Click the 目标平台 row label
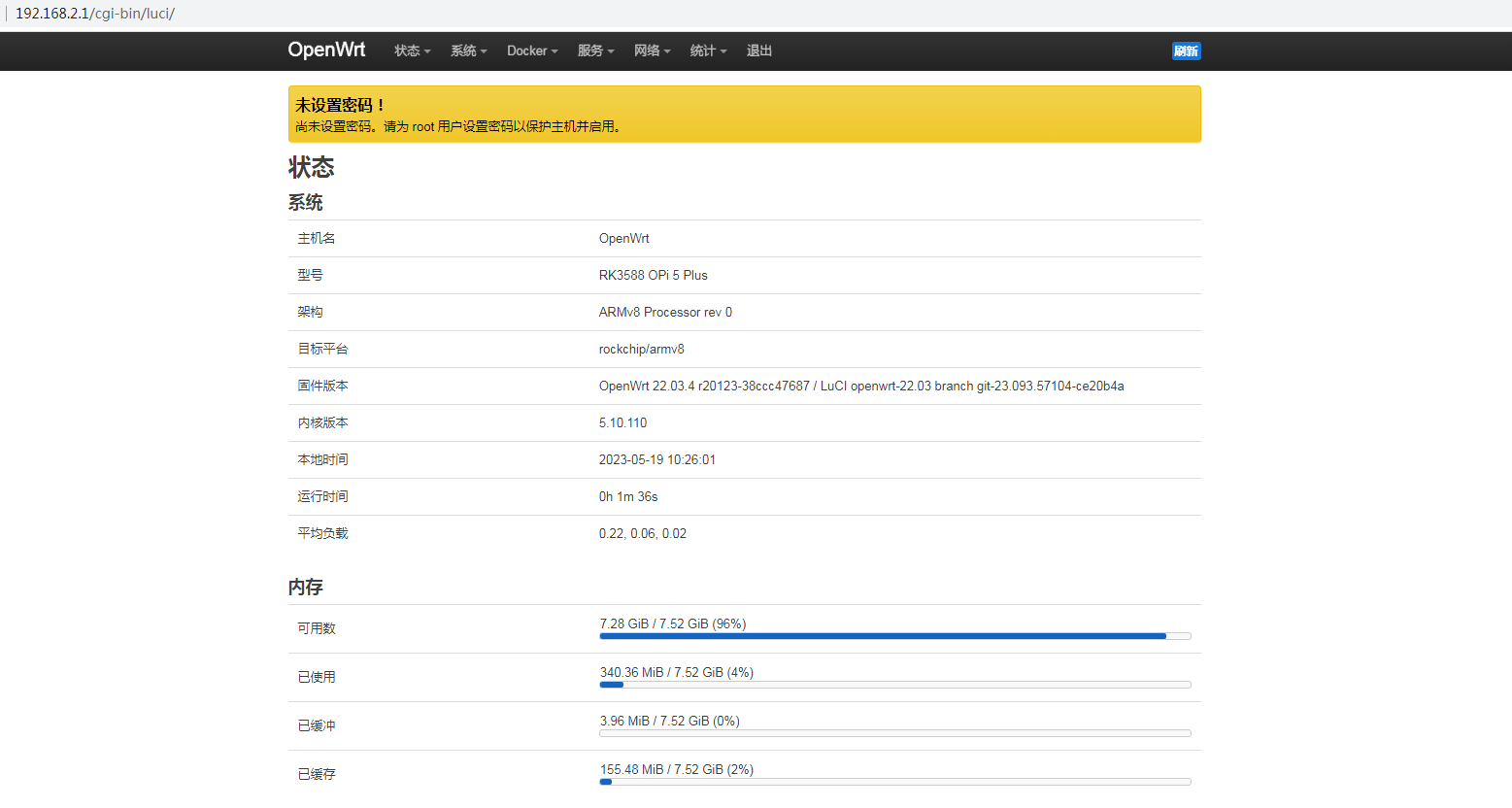This screenshot has height=808, width=1512. (x=322, y=349)
